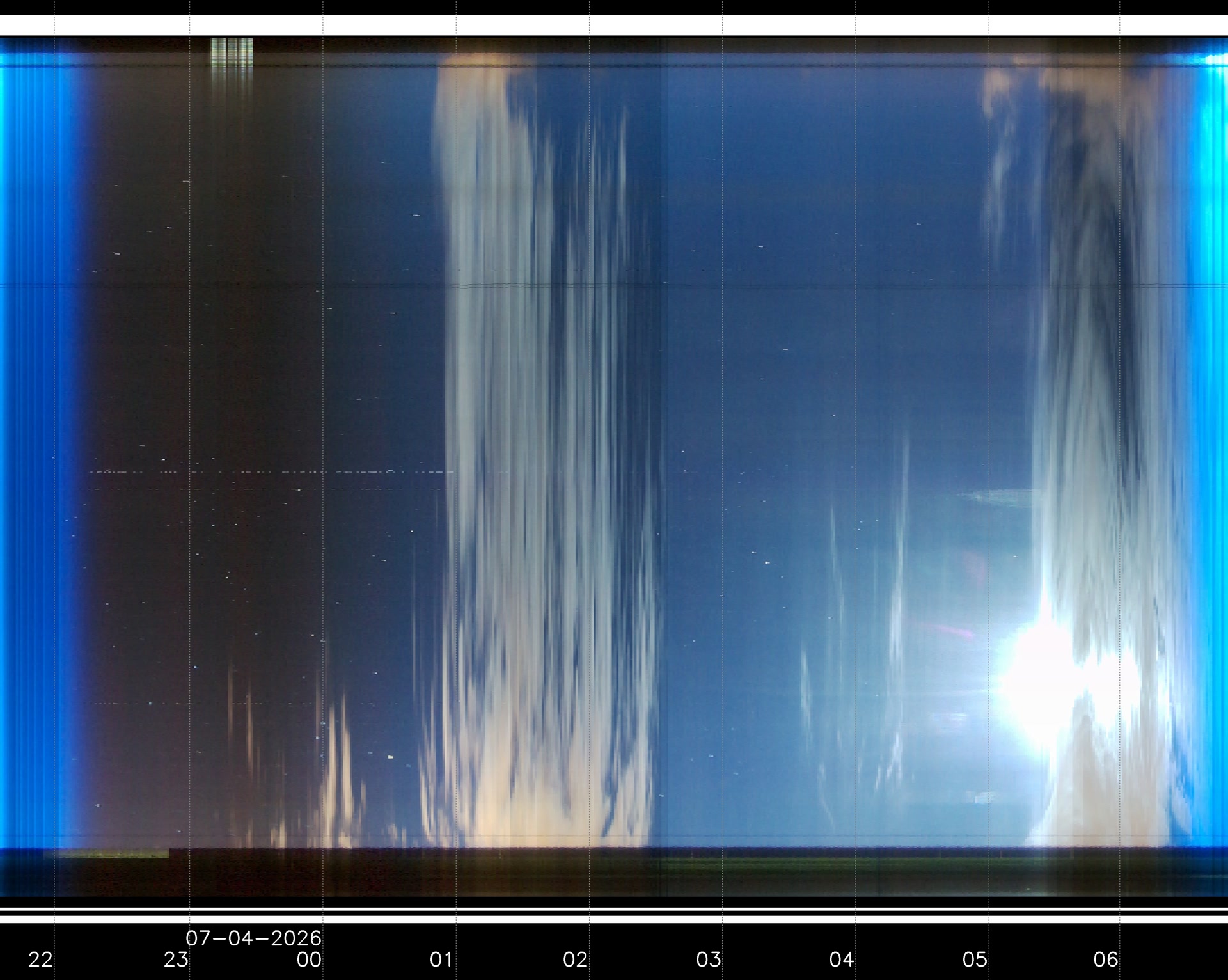Select the 00 midnight hour label
Screen dimensions: 1228x980
tap(309, 960)
